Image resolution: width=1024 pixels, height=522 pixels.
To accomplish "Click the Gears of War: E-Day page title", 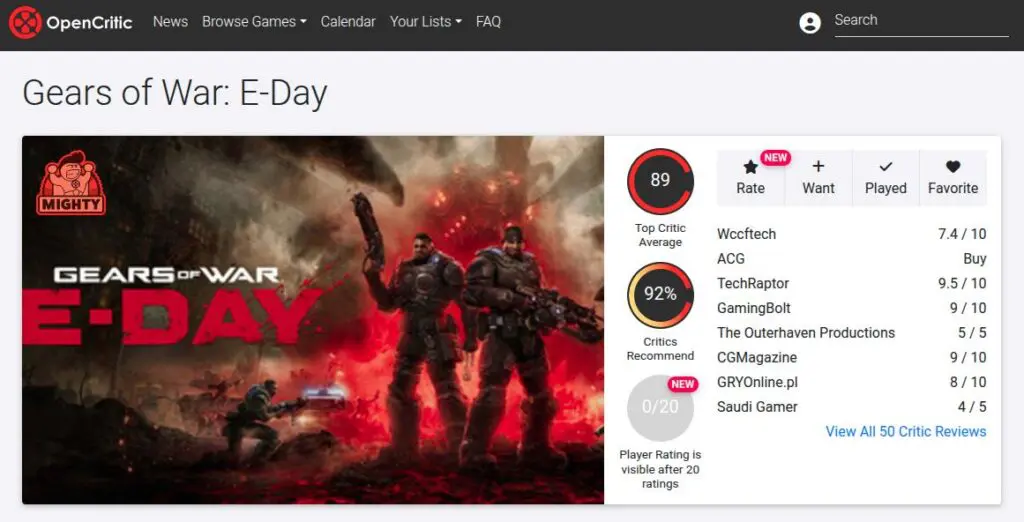I will (174, 93).
